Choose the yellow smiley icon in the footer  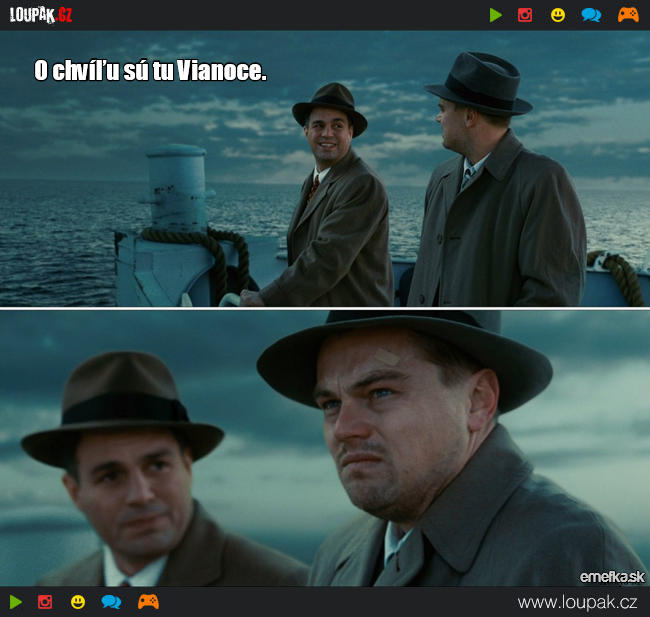78,602
